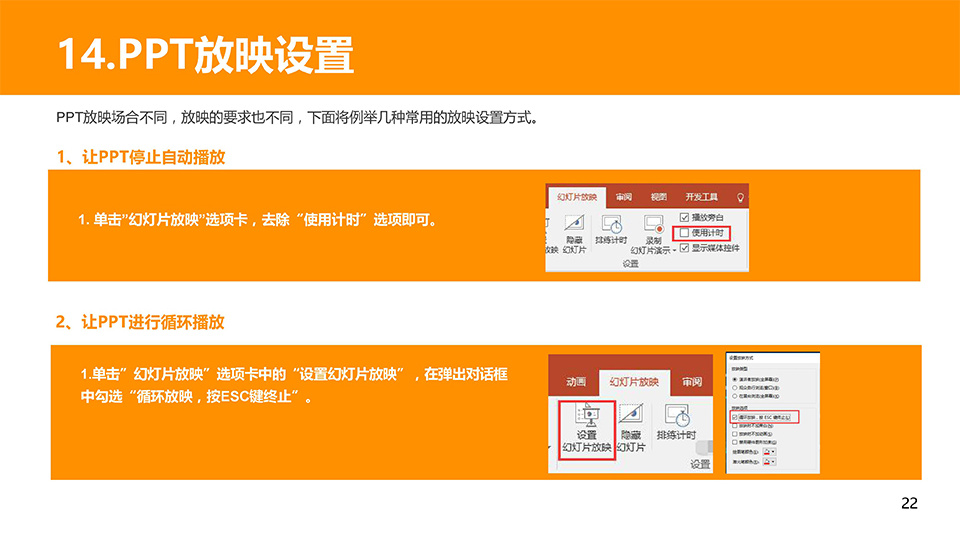Click 隐藏幻灯片 icon in lower ribbon image
Viewport: 960px width, 540px height.
[630, 414]
